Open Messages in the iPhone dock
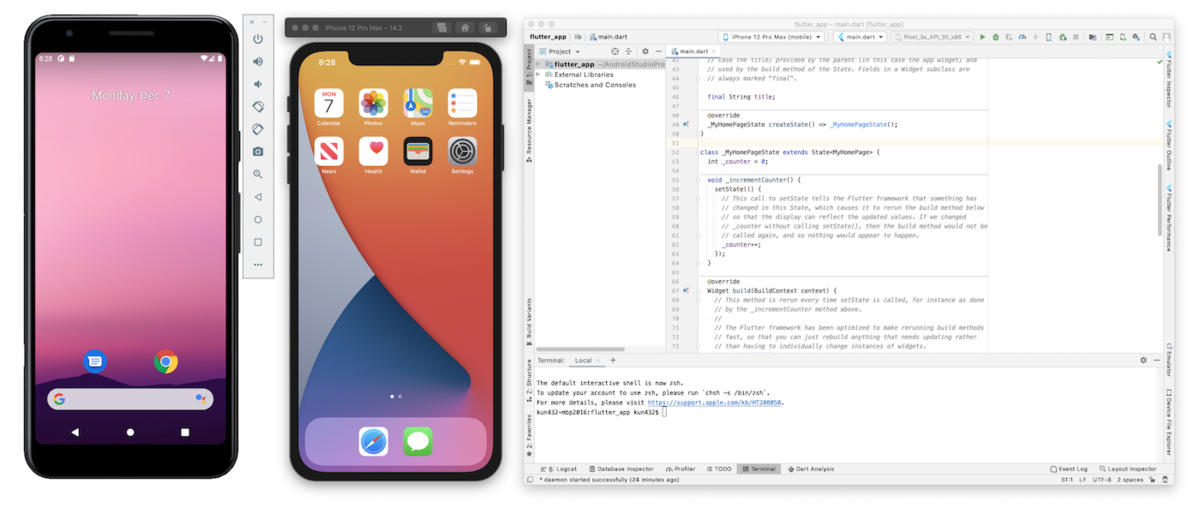Viewport: 1200px width, 513px height. pos(418,441)
